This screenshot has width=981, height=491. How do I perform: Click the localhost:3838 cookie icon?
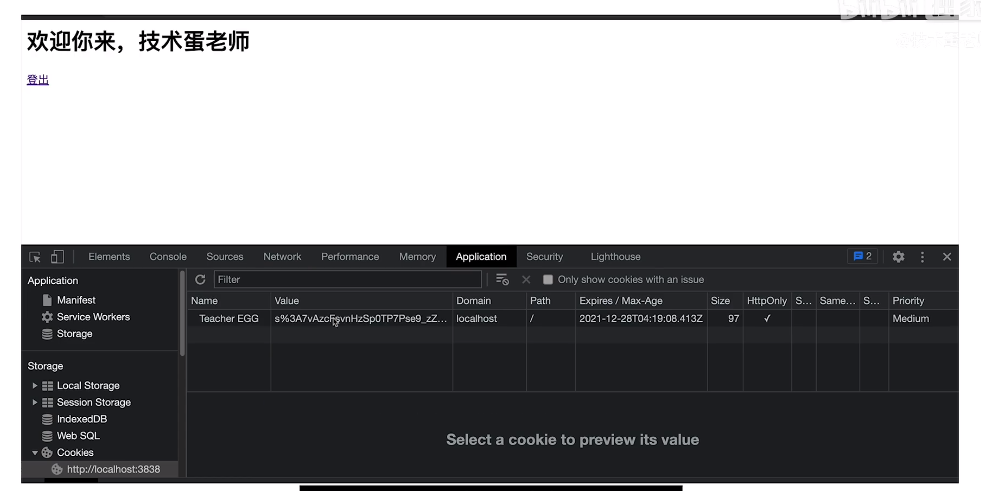(57, 469)
